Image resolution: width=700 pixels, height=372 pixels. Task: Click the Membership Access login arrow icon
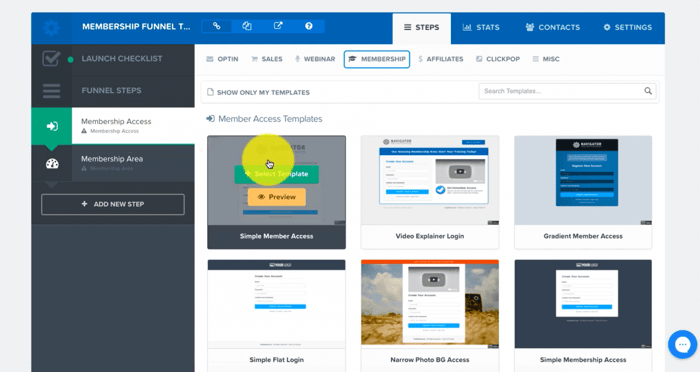pos(52,126)
